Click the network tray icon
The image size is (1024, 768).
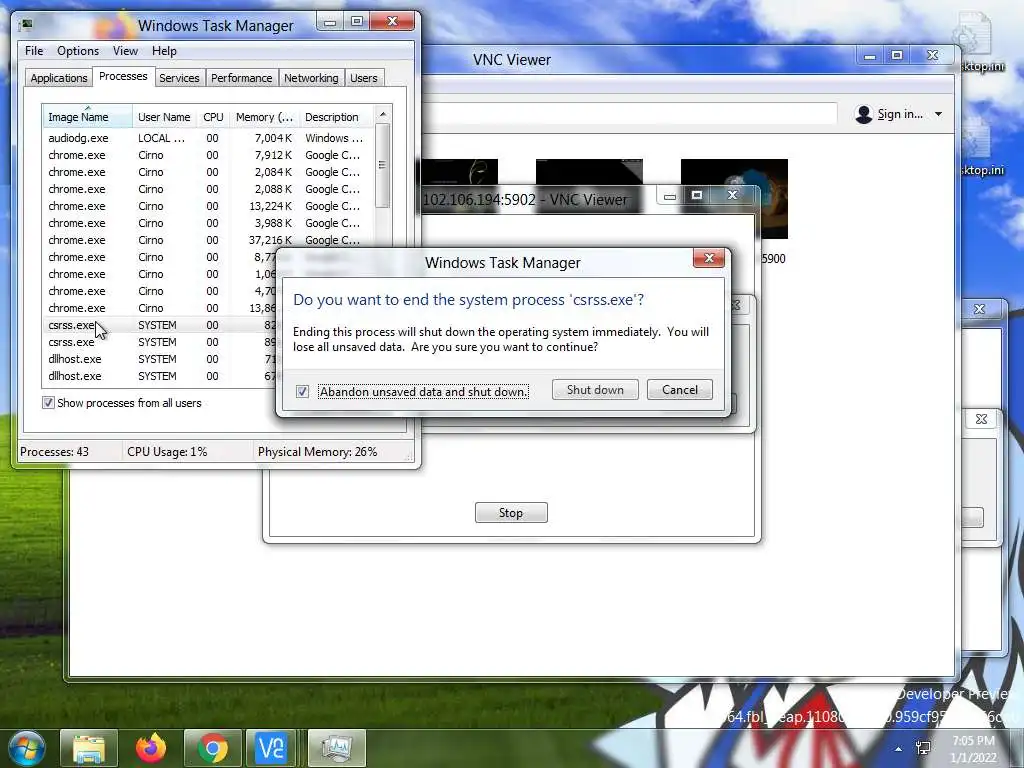point(923,748)
